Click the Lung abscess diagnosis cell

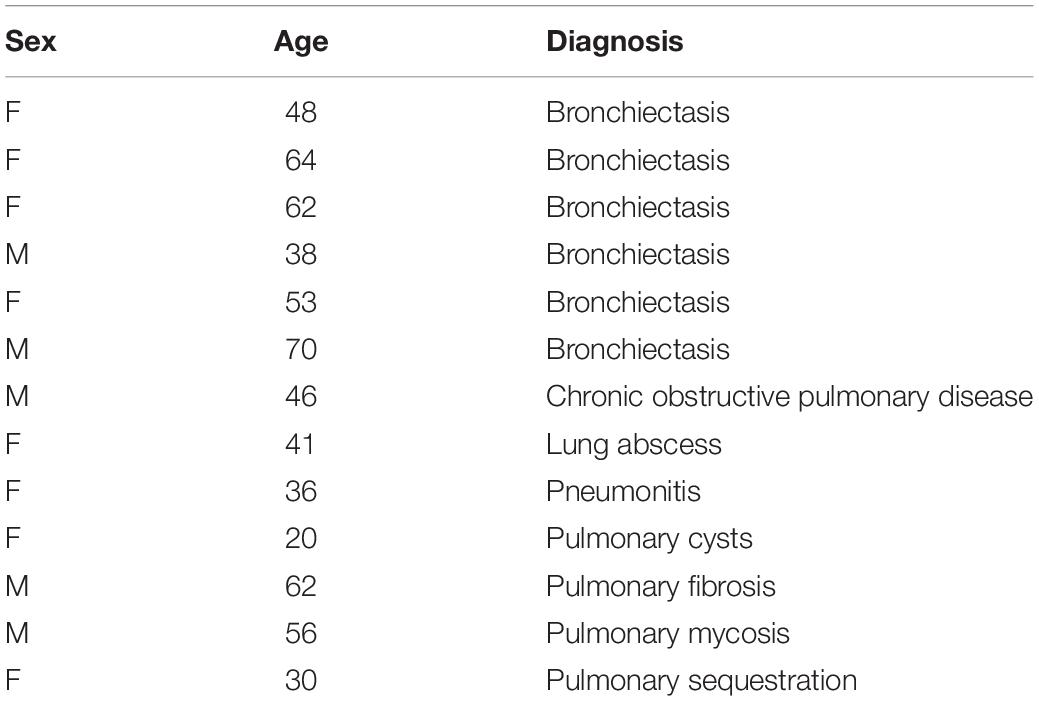[x=633, y=445]
